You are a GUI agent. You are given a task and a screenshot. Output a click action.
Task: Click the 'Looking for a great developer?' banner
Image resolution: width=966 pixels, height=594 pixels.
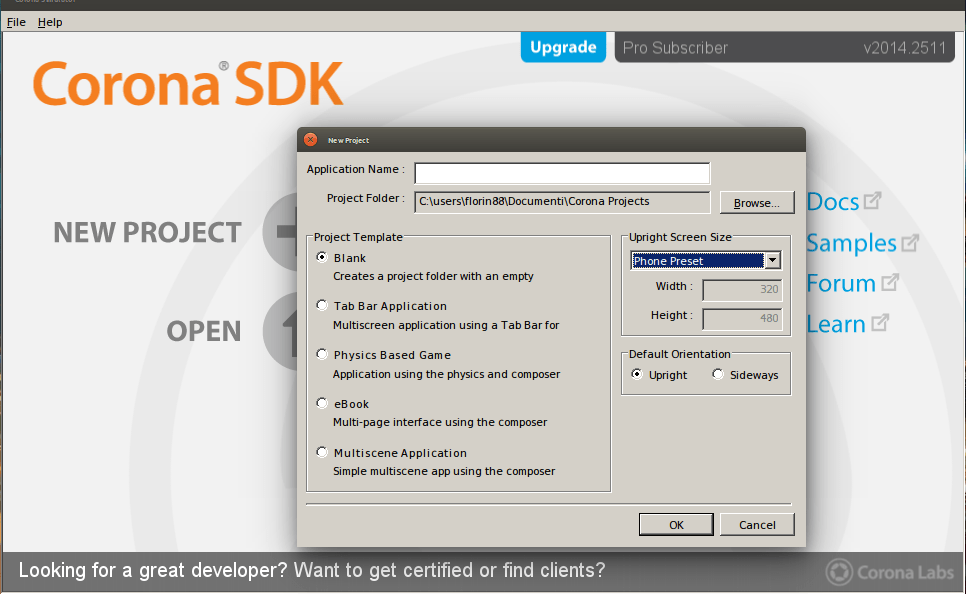(312, 570)
